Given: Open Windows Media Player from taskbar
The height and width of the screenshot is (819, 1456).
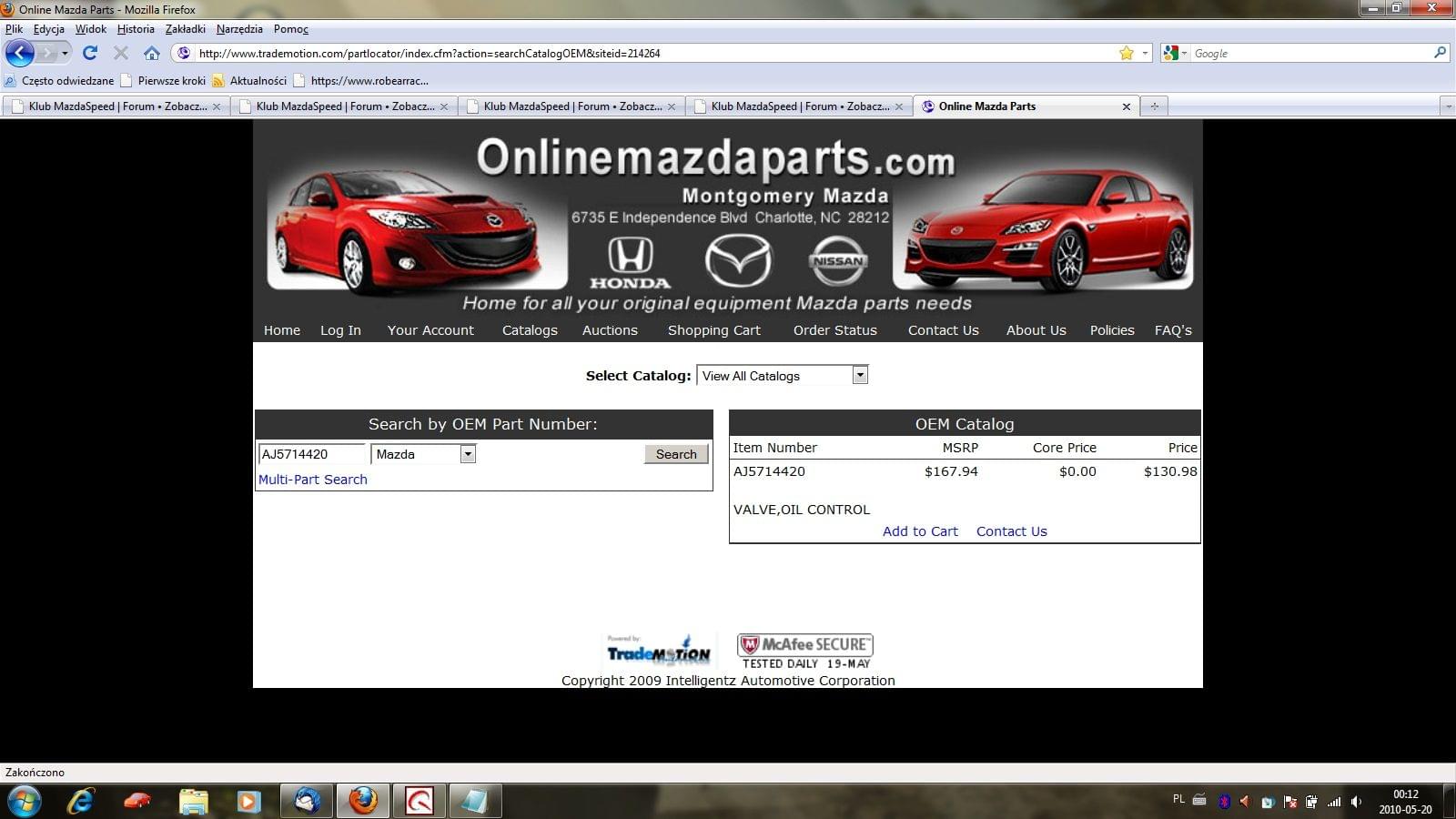Looking at the screenshot, I should click(248, 801).
